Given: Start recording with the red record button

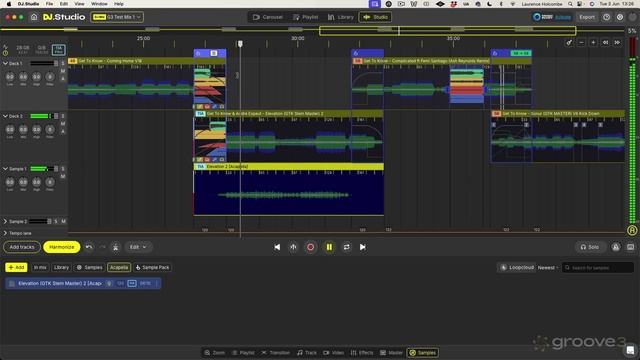Looking at the screenshot, I should [311, 247].
